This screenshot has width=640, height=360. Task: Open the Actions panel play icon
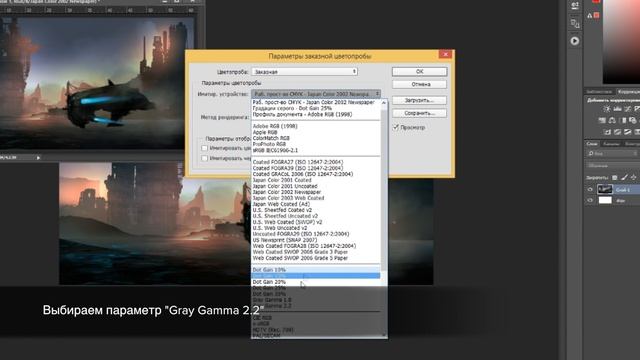pos(575,41)
